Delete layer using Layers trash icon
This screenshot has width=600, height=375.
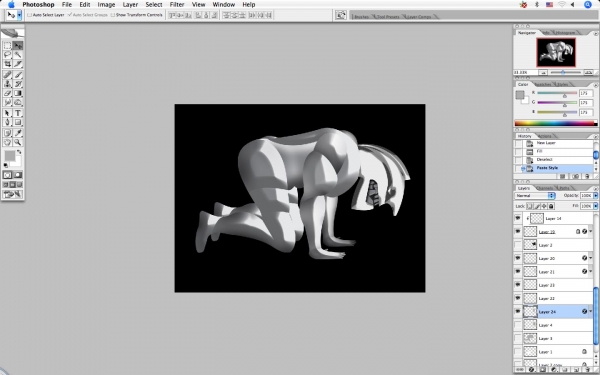pyautogui.click(x=588, y=370)
